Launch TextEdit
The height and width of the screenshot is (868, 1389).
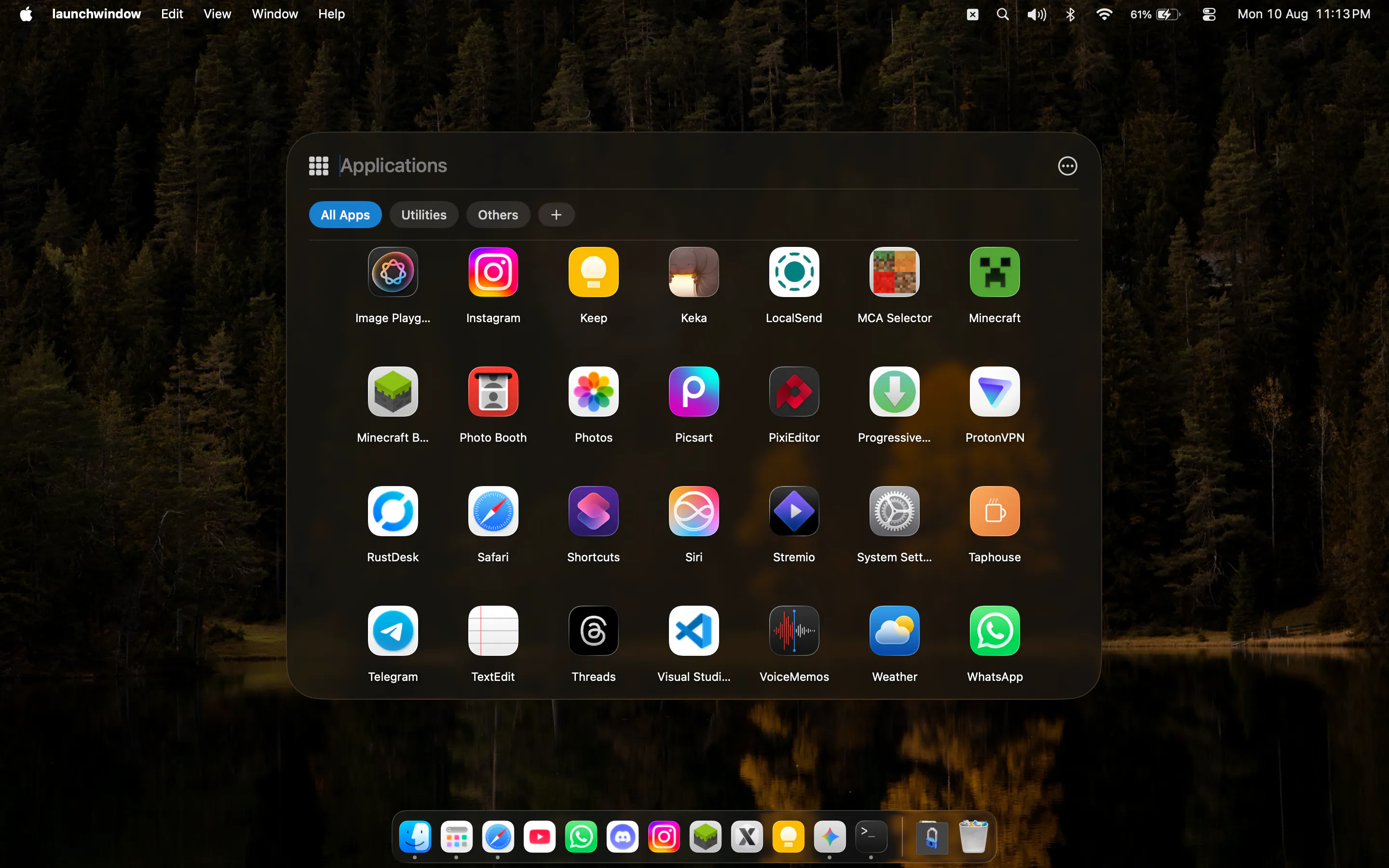coord(493,630)
